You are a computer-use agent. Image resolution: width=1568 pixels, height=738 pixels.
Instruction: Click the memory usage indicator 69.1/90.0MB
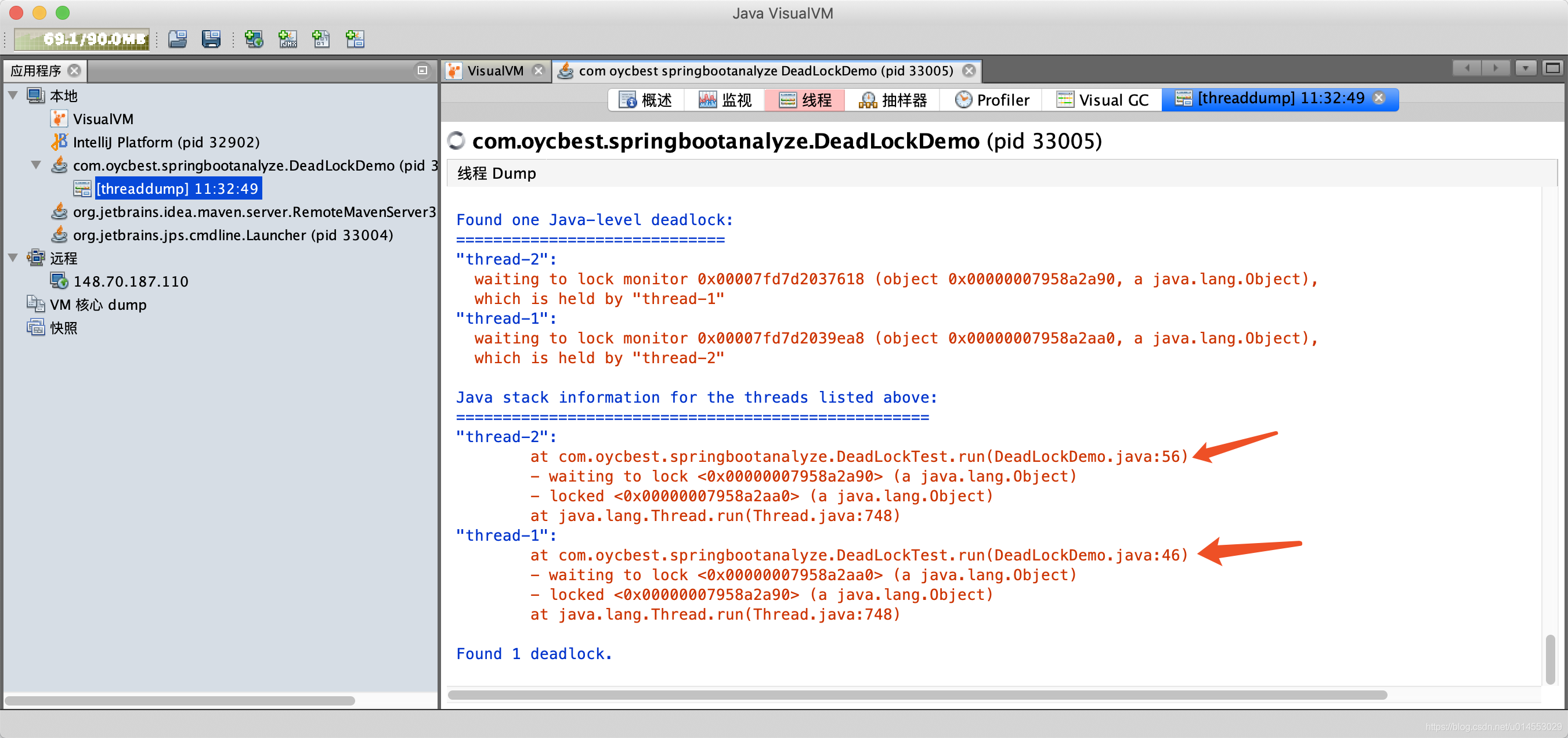(x=82, y=39)
